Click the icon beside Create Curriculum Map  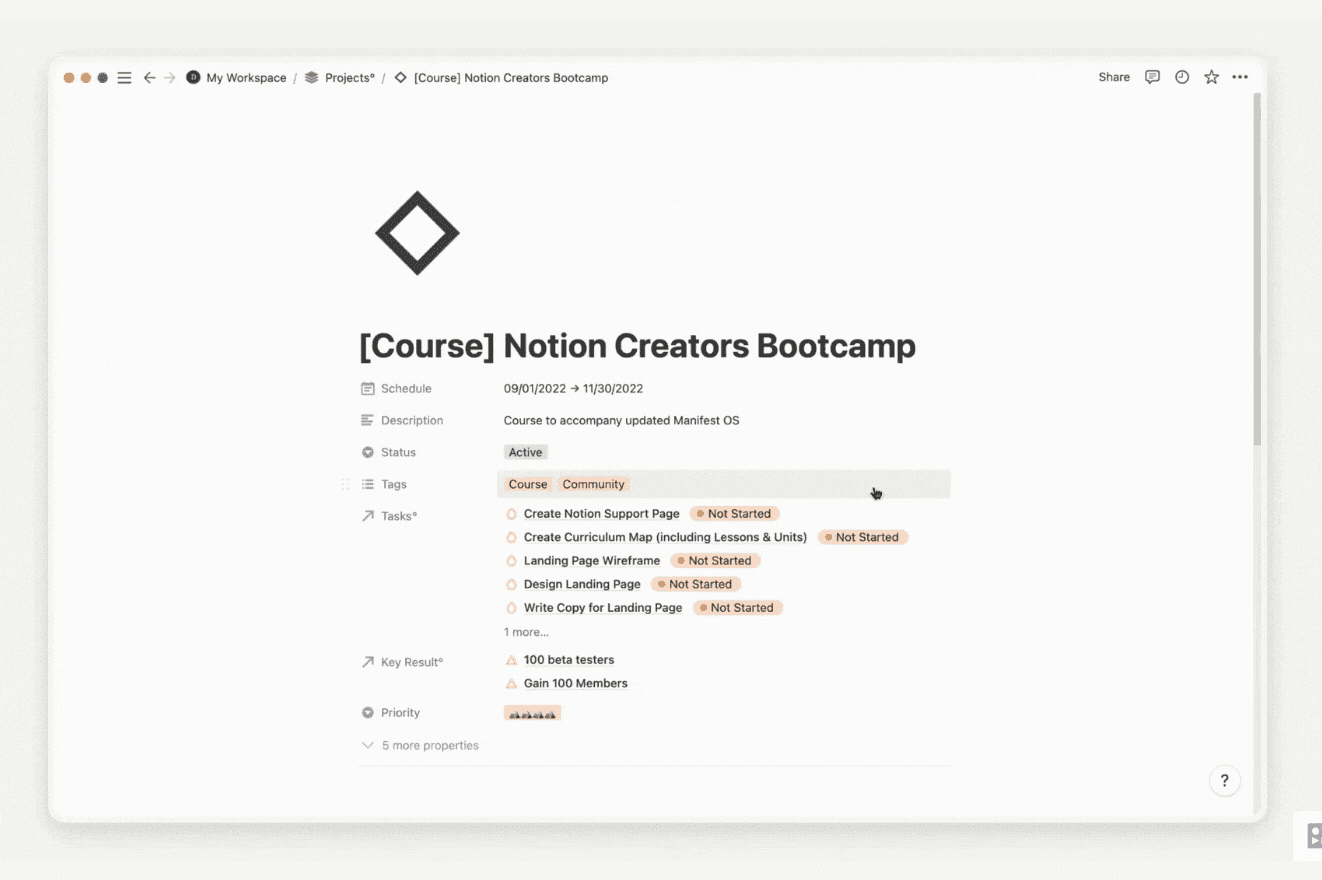(x=511, y=537)
